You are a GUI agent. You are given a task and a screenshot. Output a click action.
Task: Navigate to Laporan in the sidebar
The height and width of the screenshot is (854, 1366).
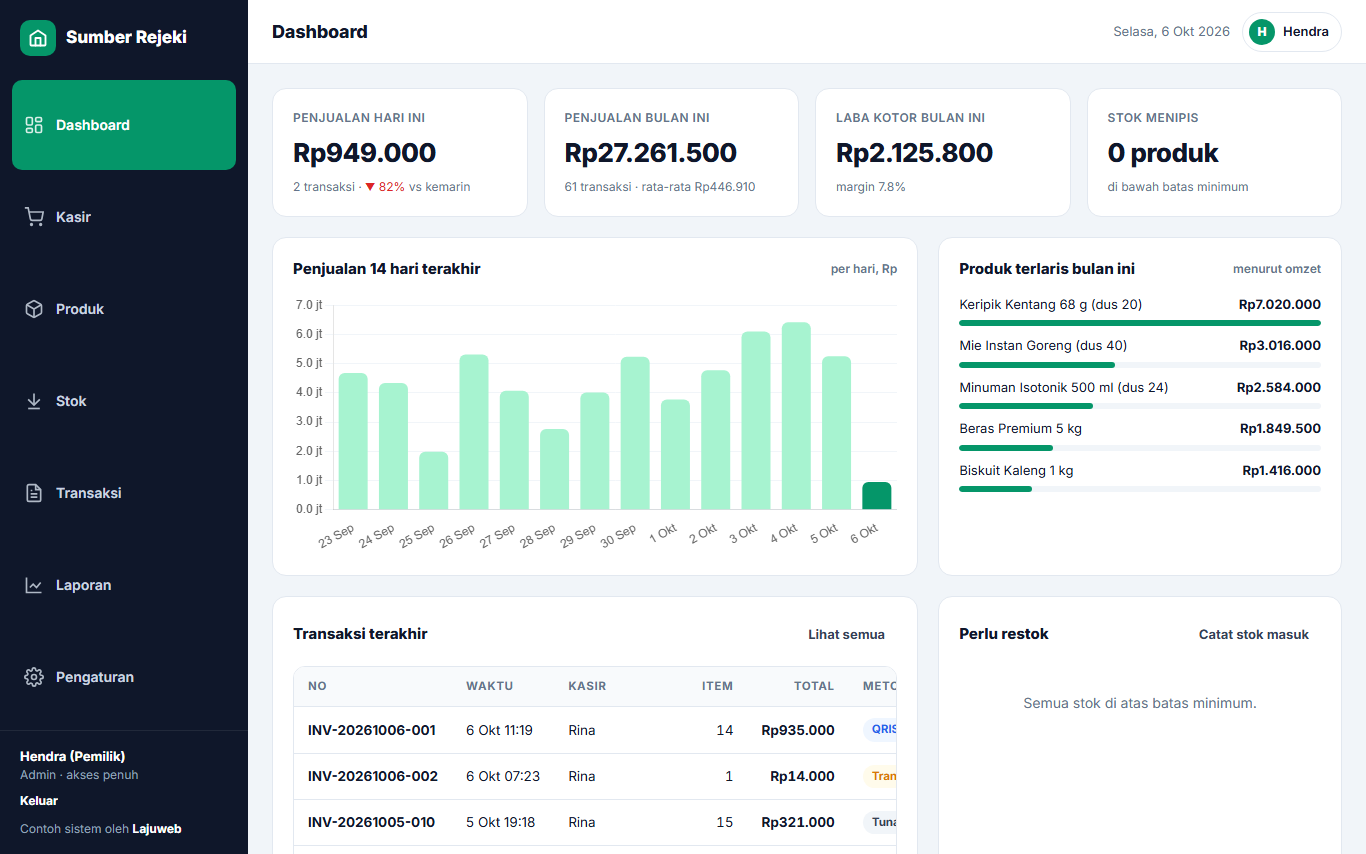(x=124, y=585)
